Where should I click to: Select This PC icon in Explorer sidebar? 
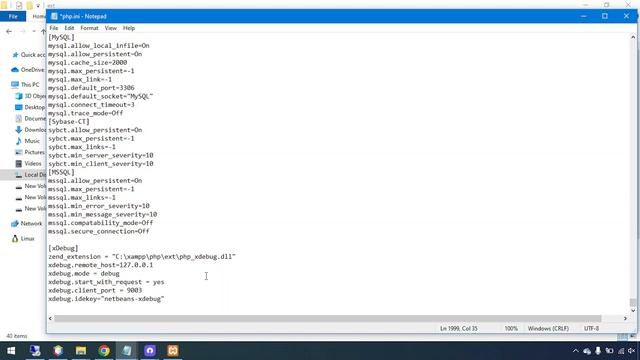tap(15, 84)
